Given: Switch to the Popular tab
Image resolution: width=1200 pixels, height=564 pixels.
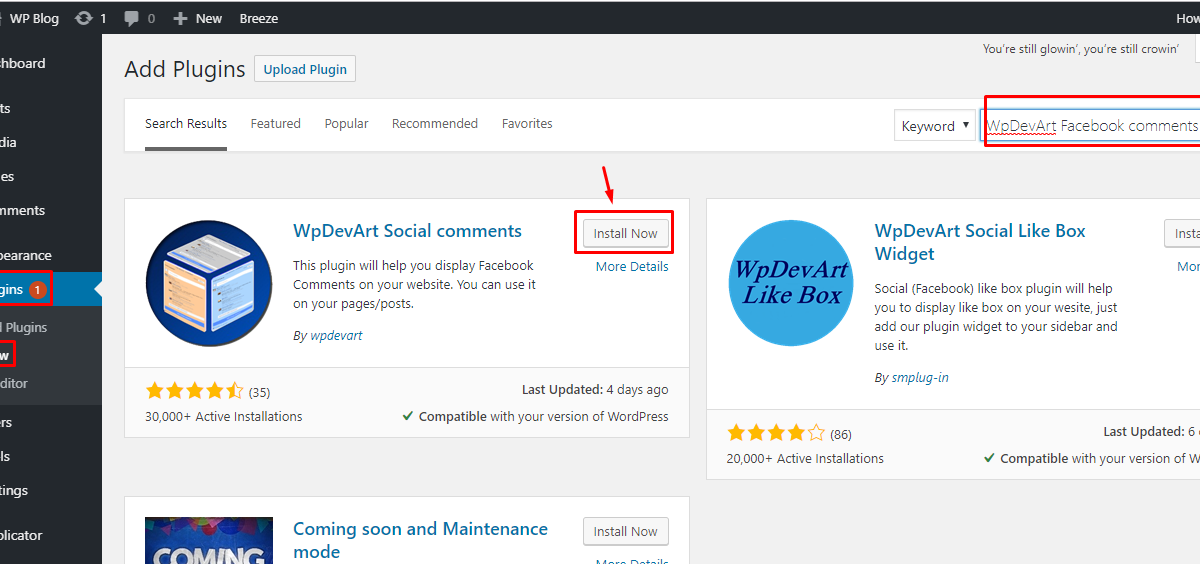Looking at the screenshot, I should pos(346,124).
